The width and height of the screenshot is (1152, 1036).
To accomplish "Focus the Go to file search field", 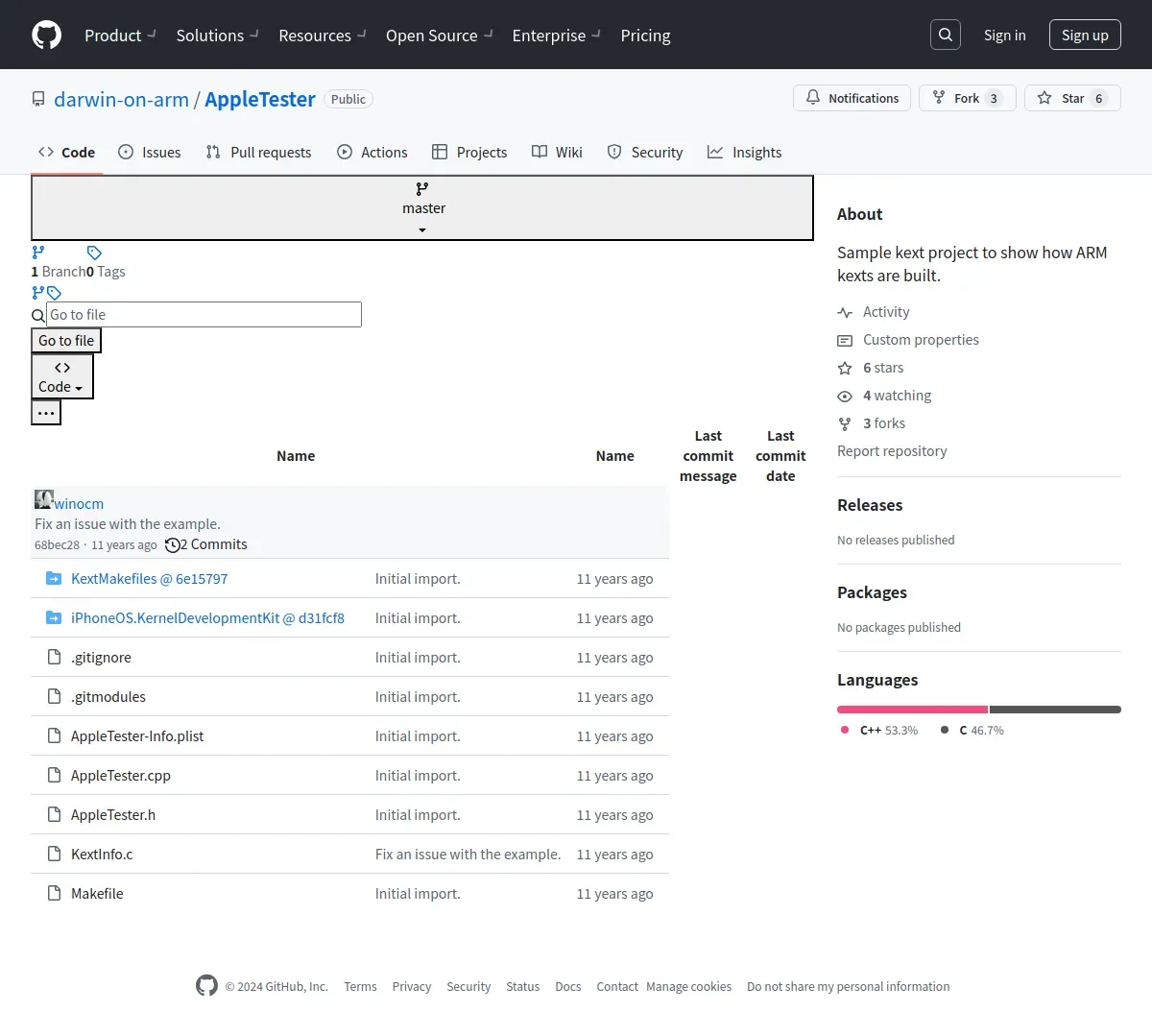I will coord(204,315).
